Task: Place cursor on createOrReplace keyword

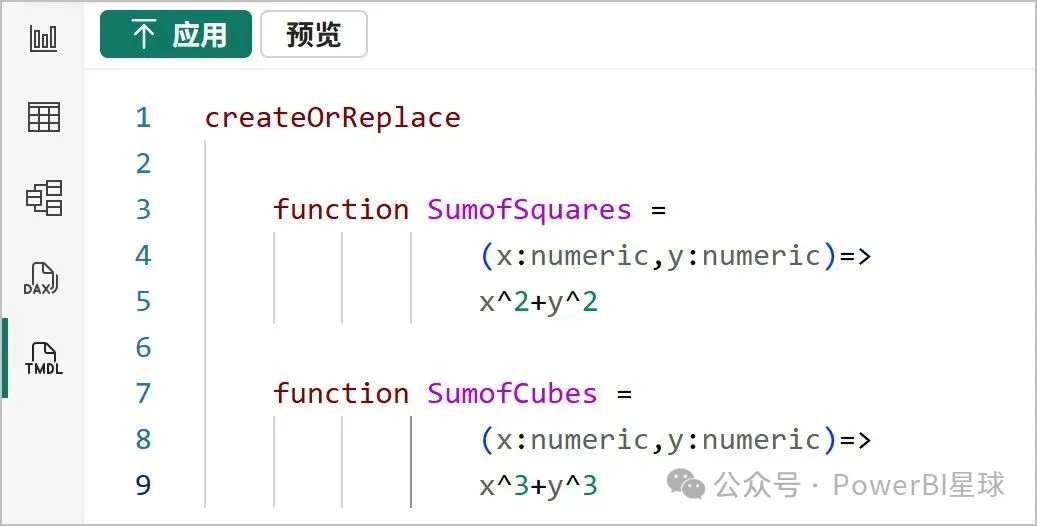Action: (x=332, y=118)
